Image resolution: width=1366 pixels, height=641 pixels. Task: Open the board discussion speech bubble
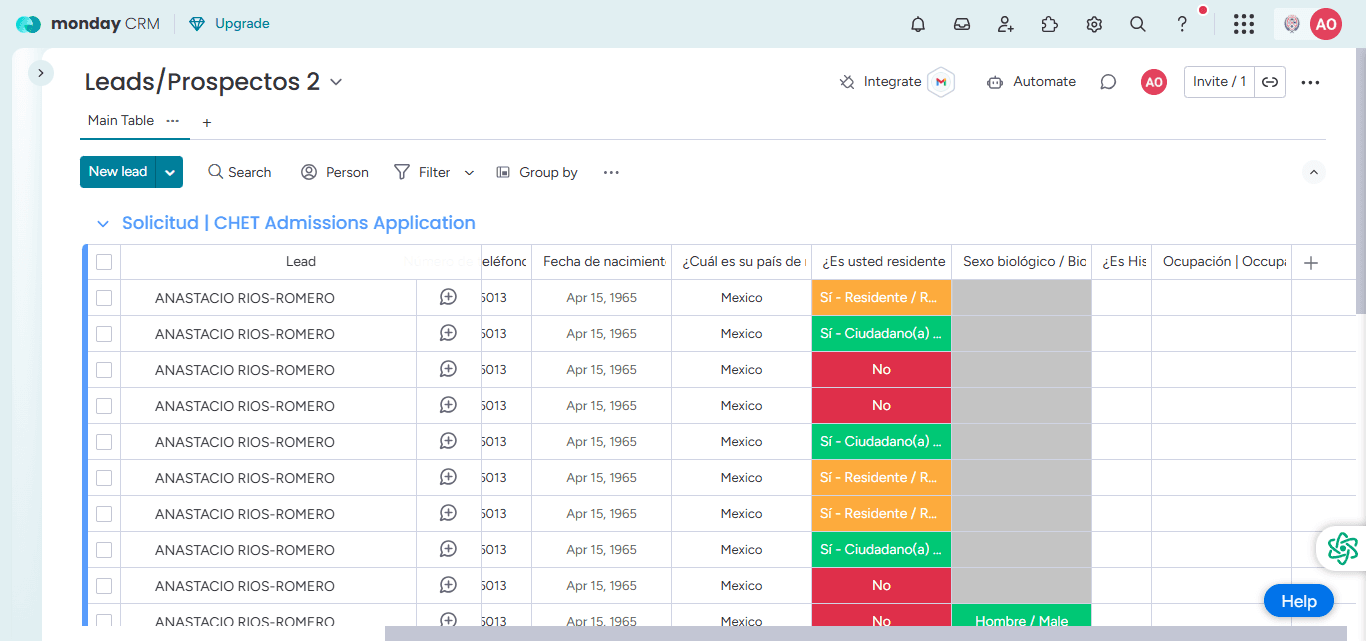1108,82
